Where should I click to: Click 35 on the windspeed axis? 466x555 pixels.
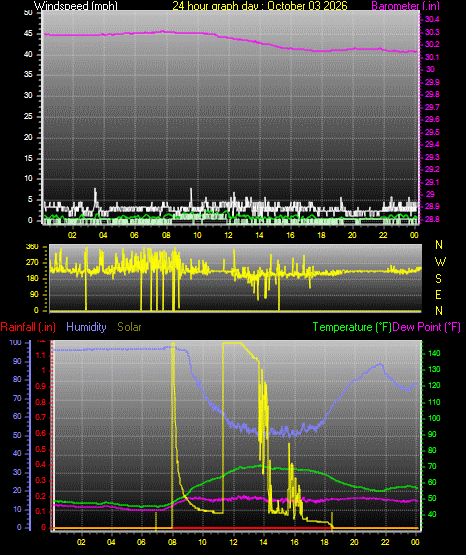[28, 74]
